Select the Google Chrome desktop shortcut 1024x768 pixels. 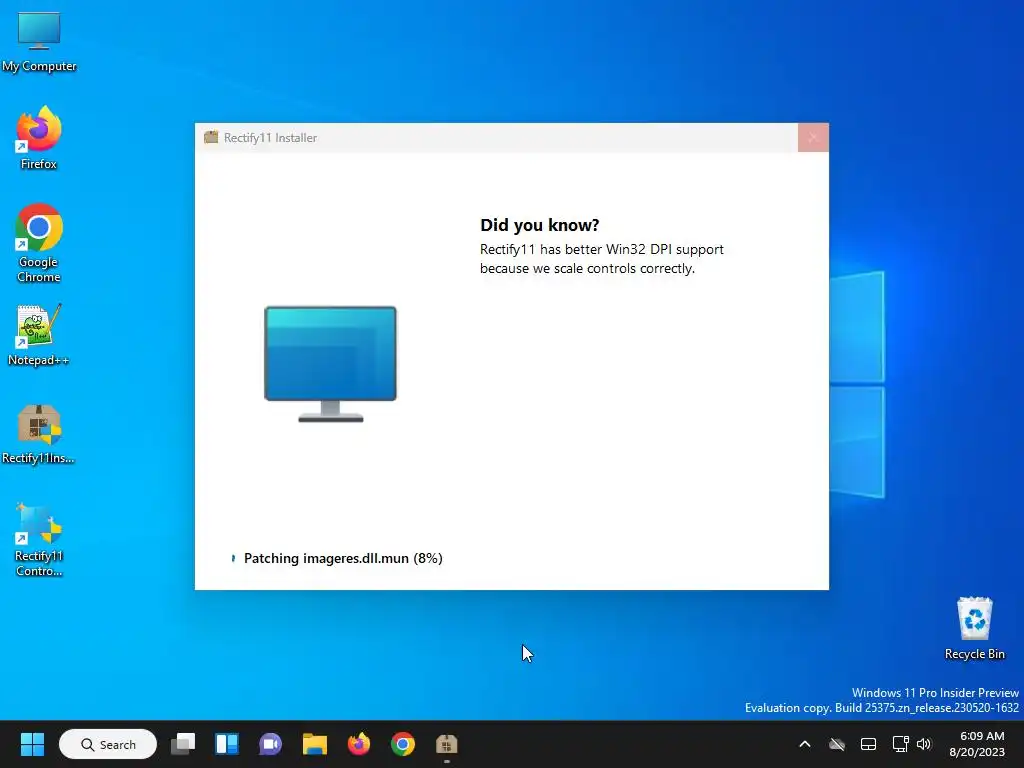39,243
